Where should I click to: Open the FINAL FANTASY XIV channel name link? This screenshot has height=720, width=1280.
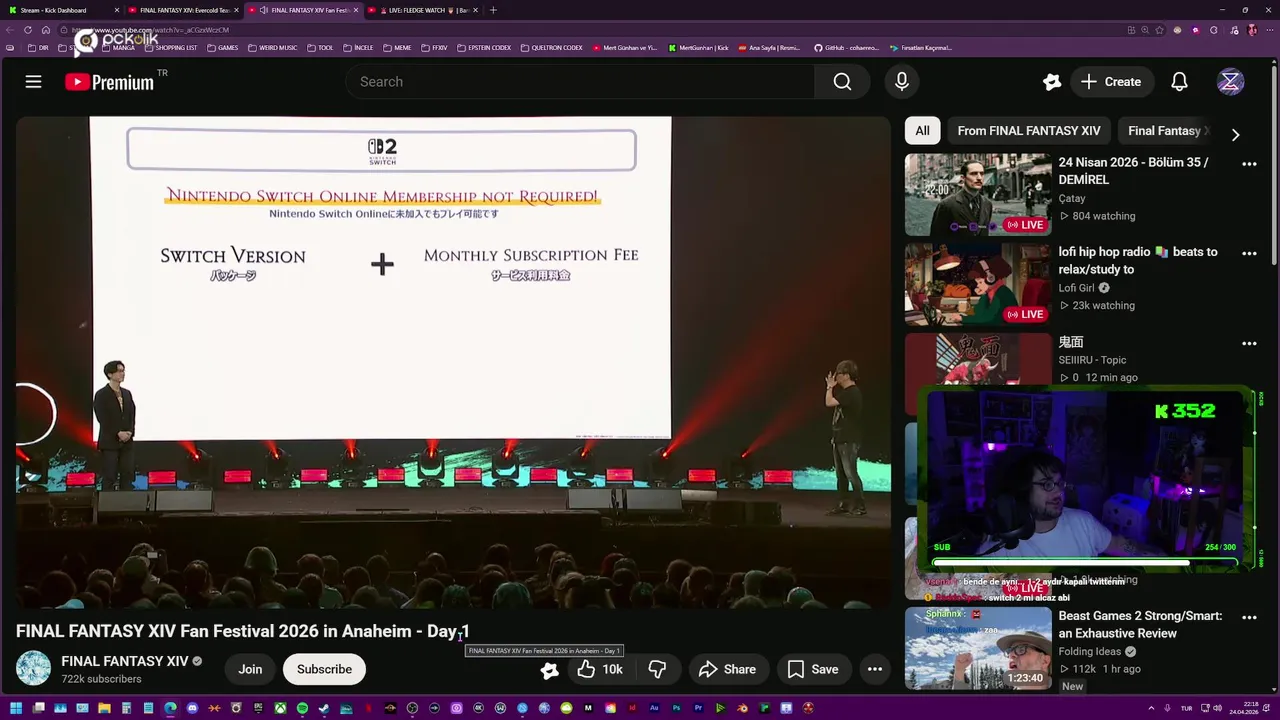125,661
